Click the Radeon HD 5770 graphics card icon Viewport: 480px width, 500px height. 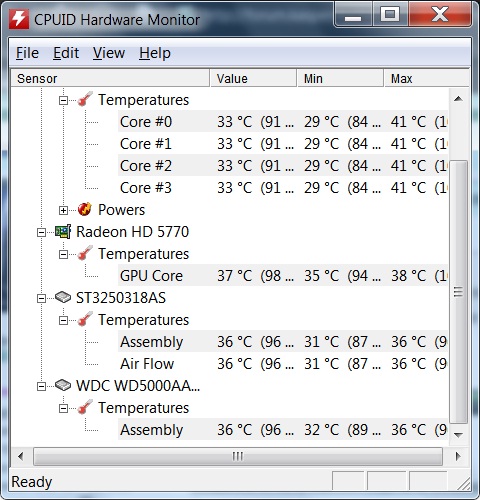pos(63,232)
